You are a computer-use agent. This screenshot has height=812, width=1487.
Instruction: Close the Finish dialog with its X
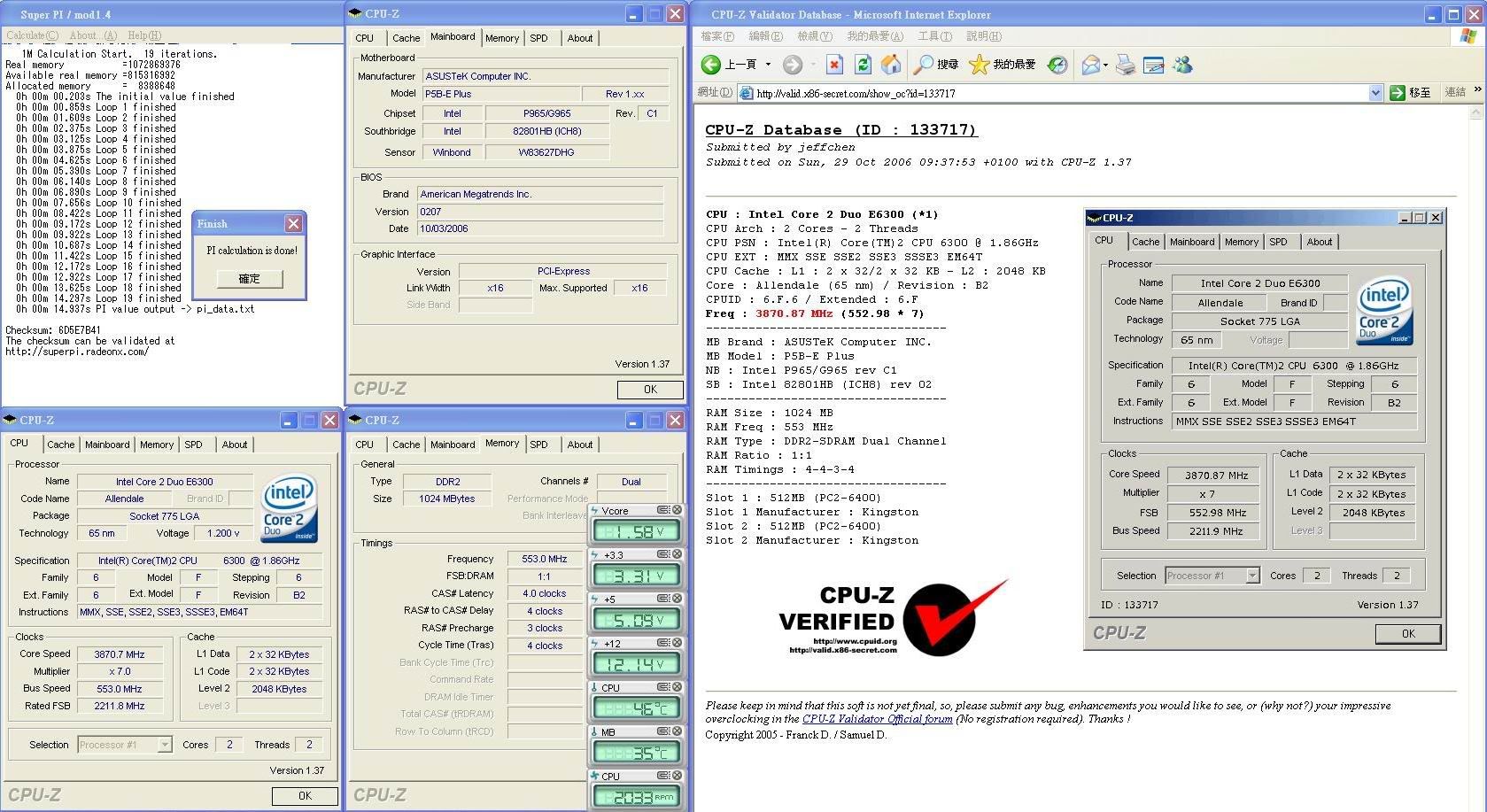coord(293,223)
